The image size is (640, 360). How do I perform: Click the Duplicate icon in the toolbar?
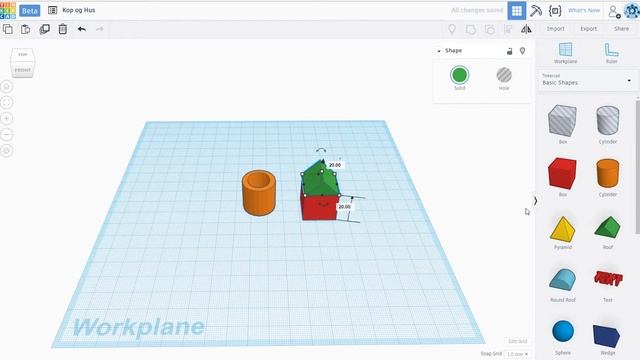[44, 29]
